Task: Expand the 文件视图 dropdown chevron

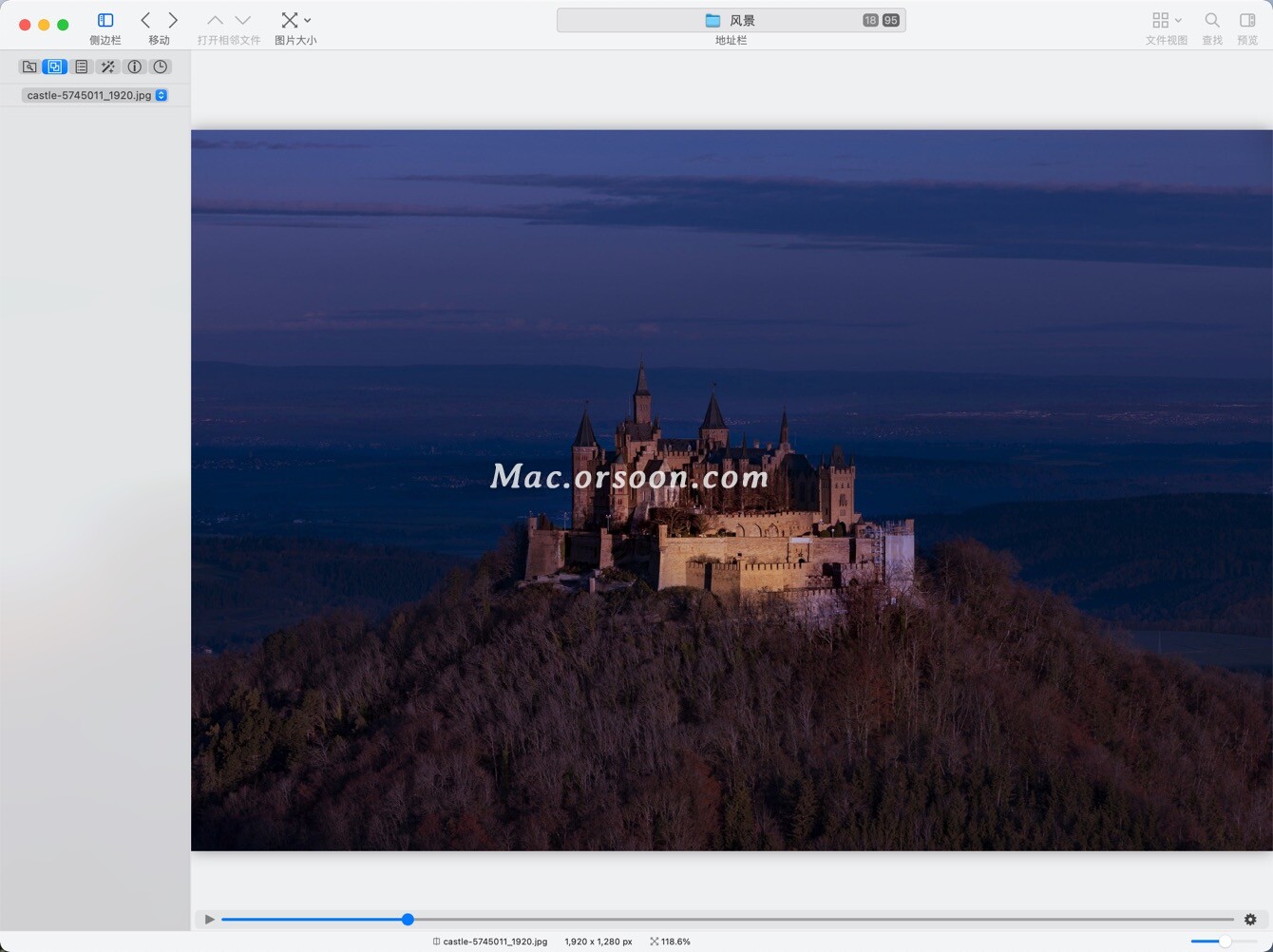Action: 1178,20
